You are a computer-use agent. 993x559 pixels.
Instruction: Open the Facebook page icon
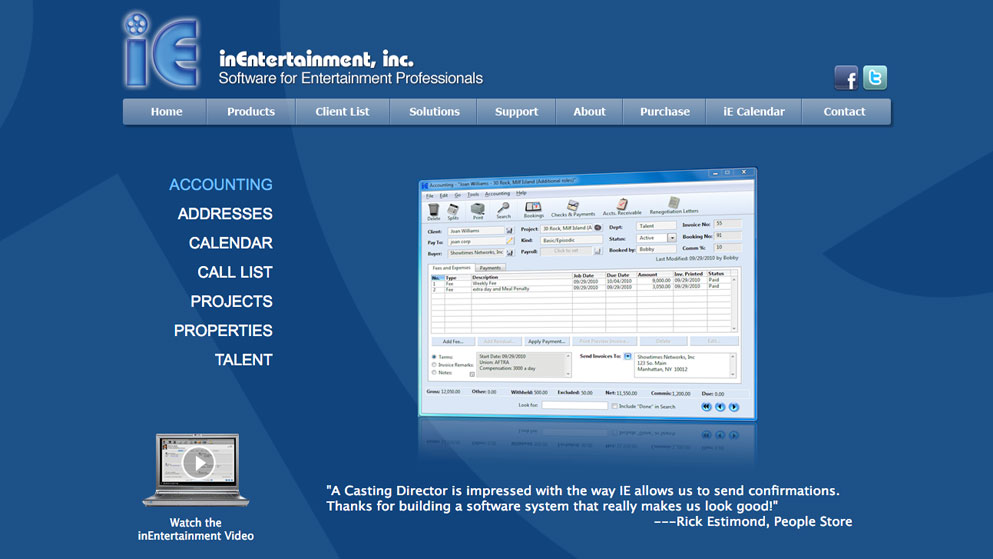point(846,78)
